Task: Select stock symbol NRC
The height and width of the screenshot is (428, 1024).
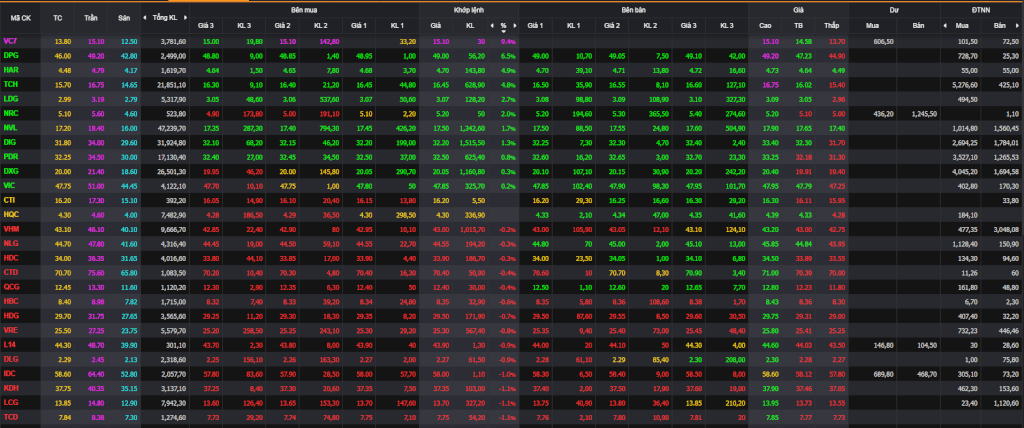Action: tap(10, 112)
